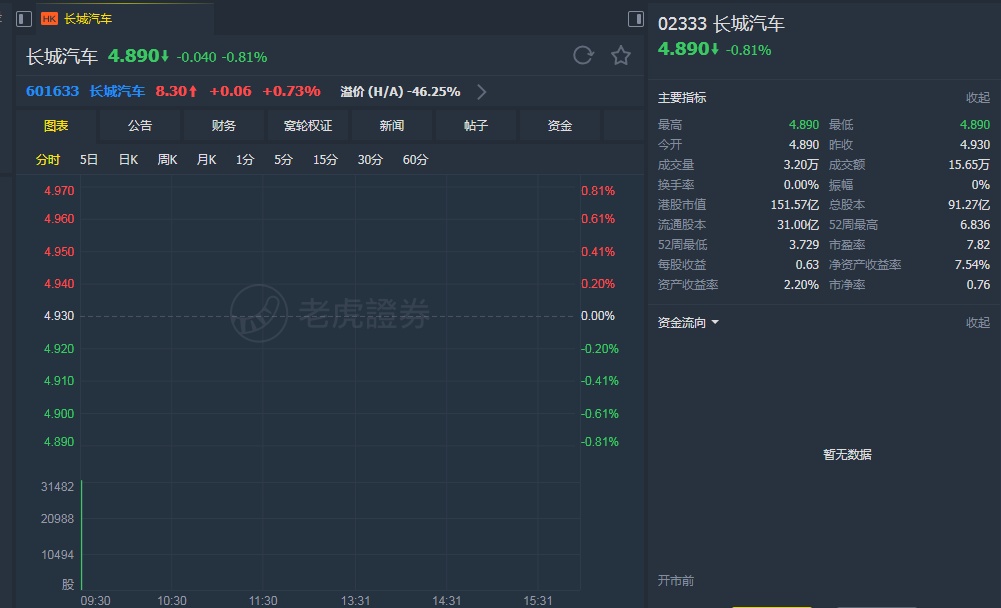This screenshot has height=608, width=1001.
Task: Select the 5分 chart interval
Action: tap(283, 160)
